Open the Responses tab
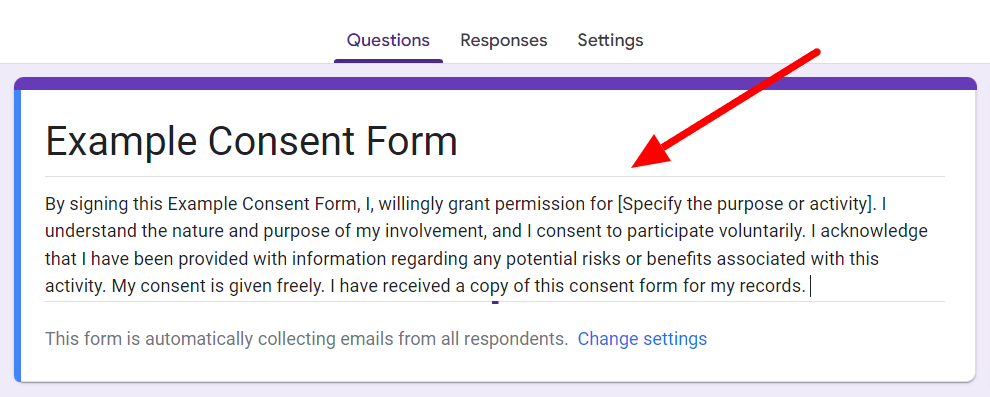 click(x=504, y=40)
